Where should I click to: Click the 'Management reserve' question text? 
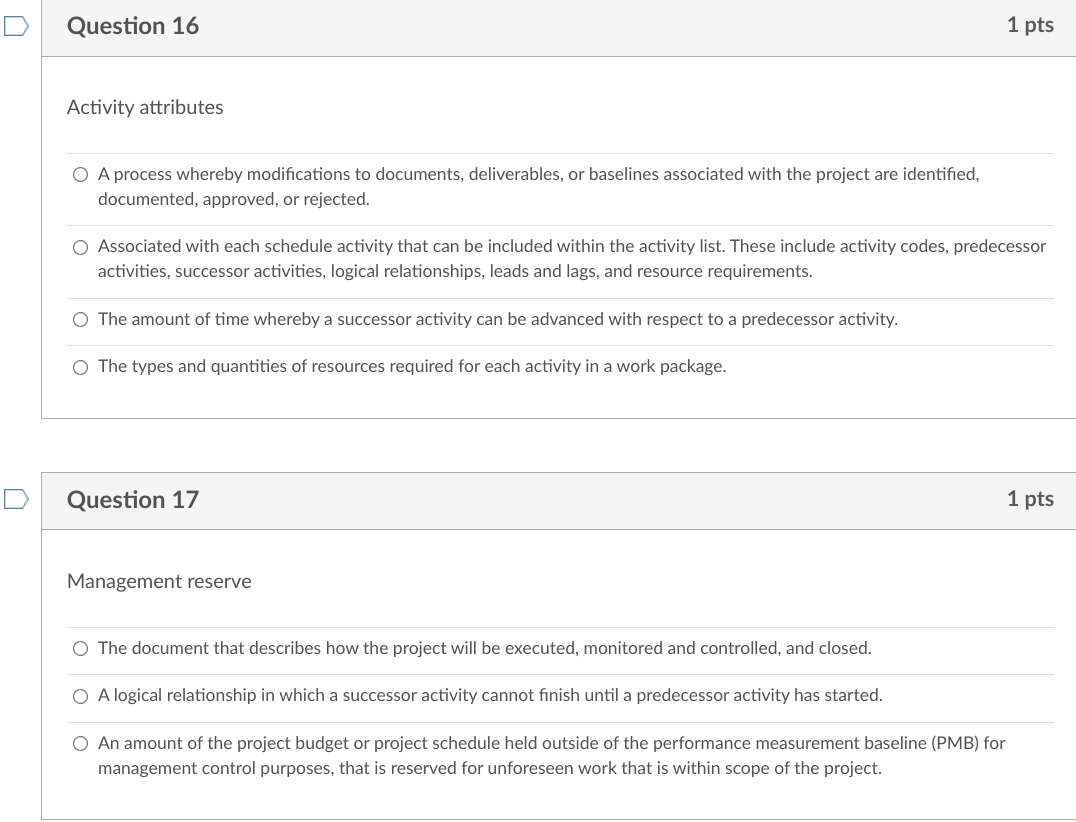[159, 581]
